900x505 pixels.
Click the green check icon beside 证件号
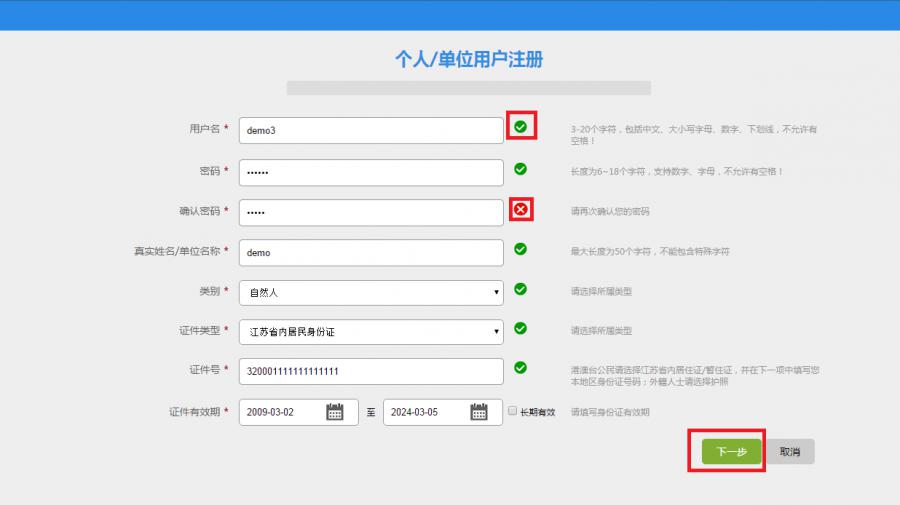[521, 368]
